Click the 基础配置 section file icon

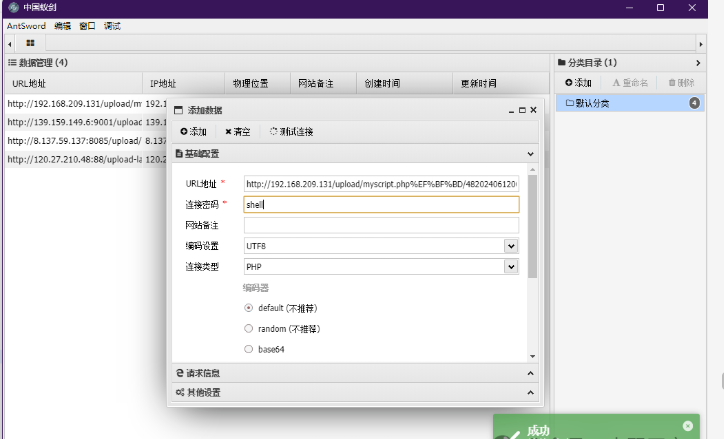(179, 154)
